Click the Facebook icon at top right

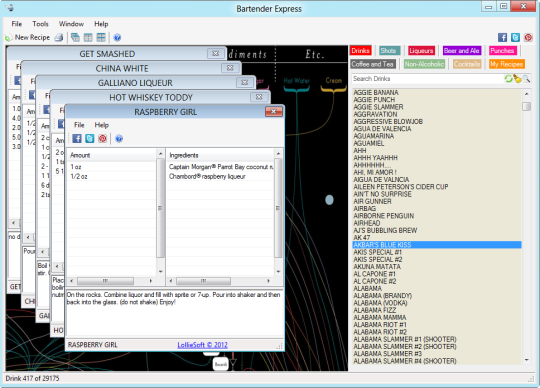(x=502, y=38)
